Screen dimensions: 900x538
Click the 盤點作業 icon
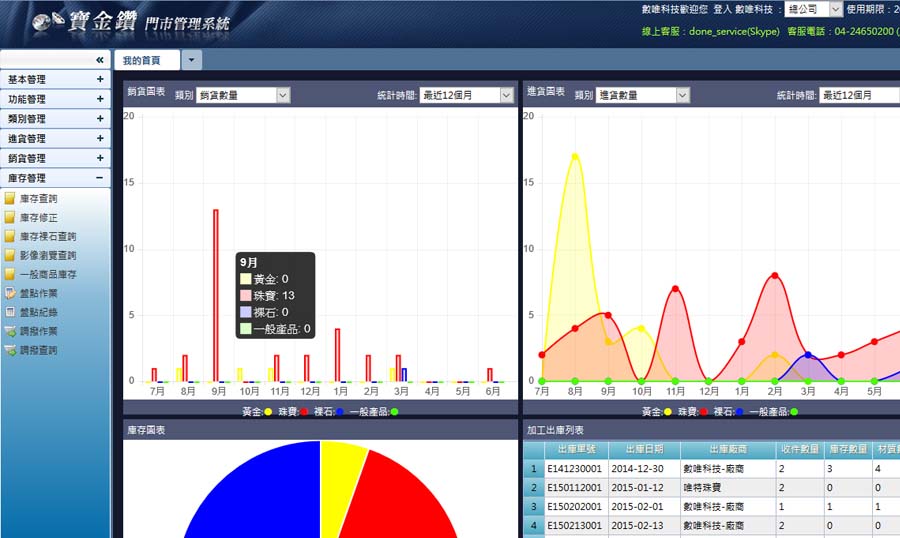[x=10, y=293]
